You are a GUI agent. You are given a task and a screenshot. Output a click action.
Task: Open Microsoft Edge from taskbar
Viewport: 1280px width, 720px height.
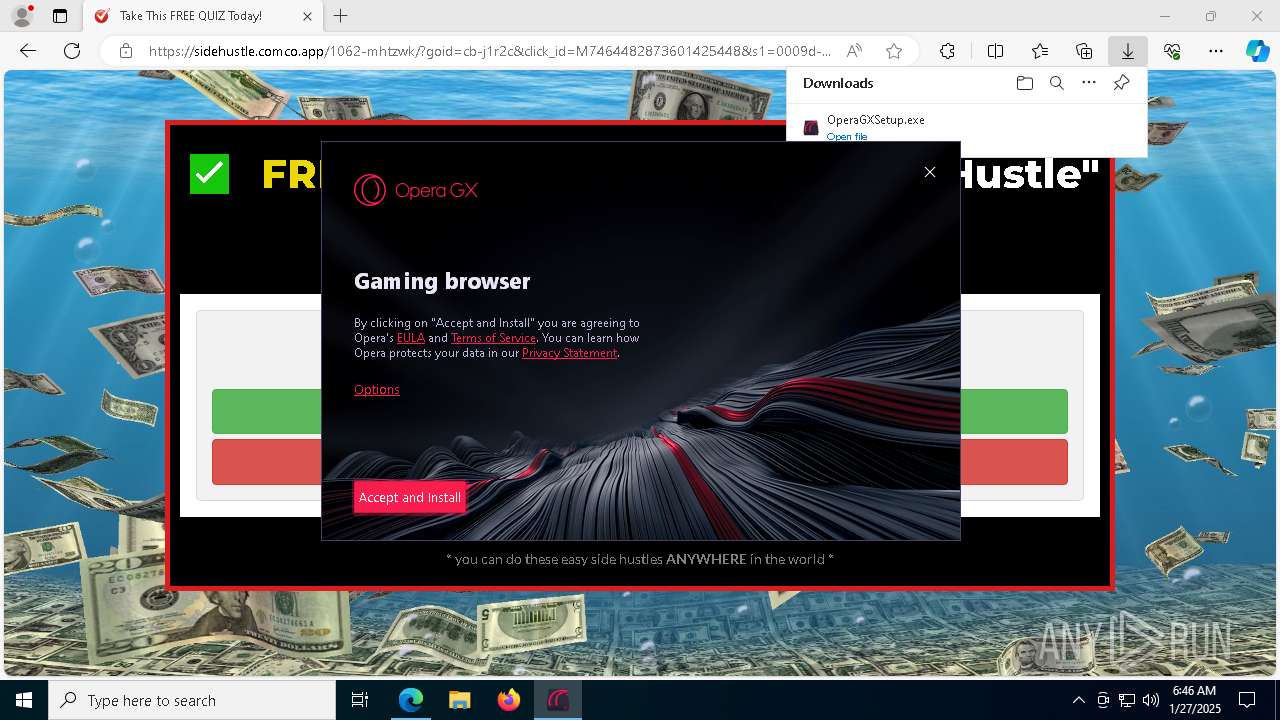[411, 700]
